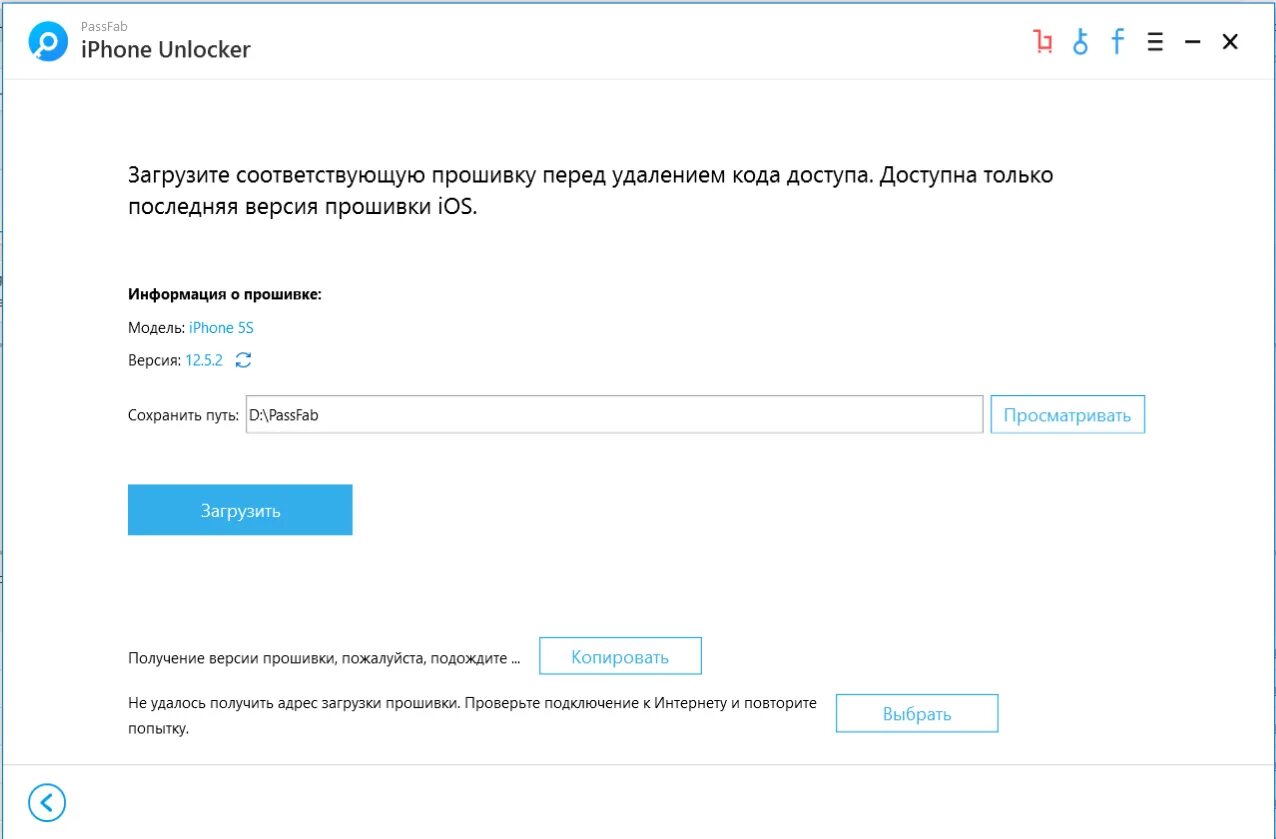Click the Информация о прошивке heading
This screenshot has width=1276, height=839.
(225, 295)
